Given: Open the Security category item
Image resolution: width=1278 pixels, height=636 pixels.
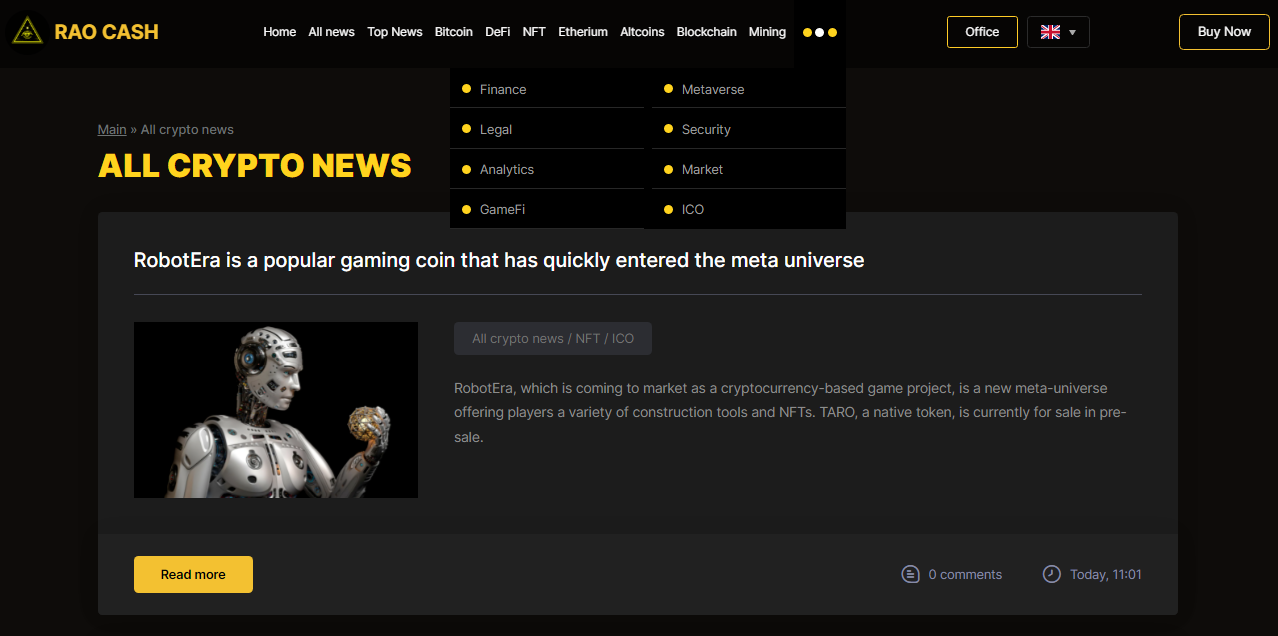Looking at the screenshot, I should point(705,129).
